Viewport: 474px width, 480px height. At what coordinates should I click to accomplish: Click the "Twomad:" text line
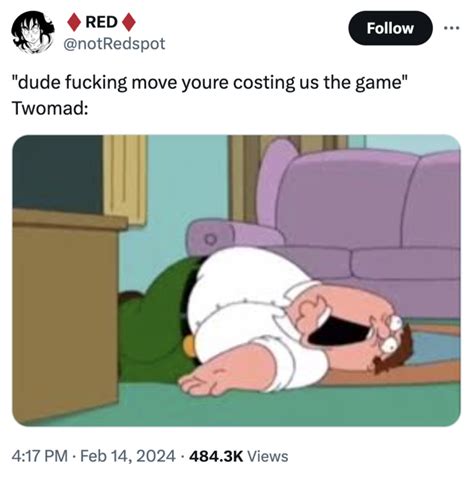50,108
